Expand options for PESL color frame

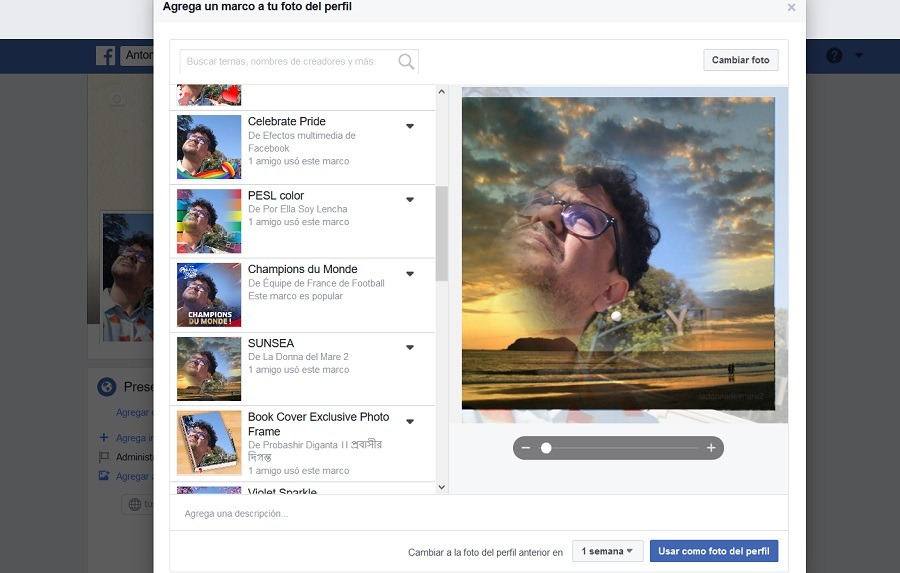410,200
